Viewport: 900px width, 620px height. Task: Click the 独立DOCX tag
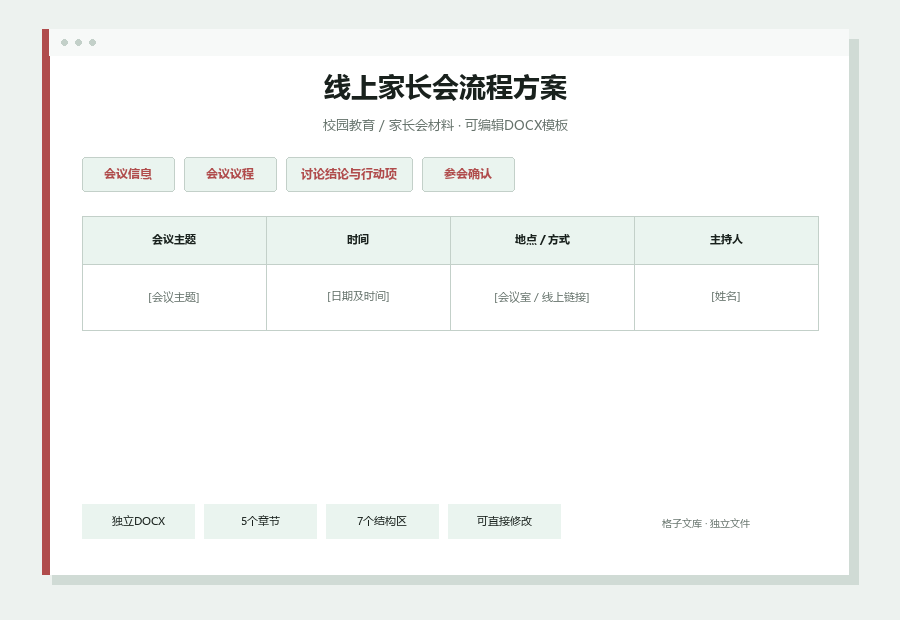click(138, 521)
